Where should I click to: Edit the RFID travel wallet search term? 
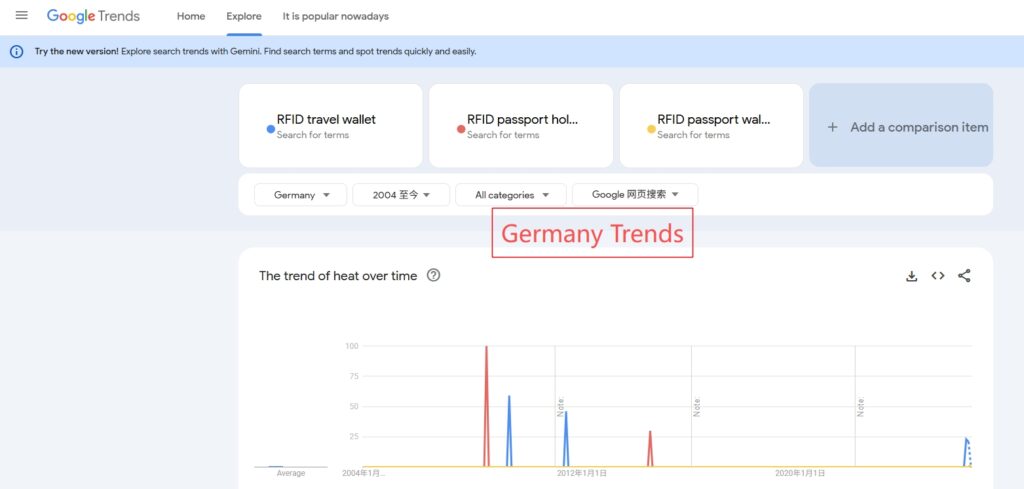tap(326, 120)
